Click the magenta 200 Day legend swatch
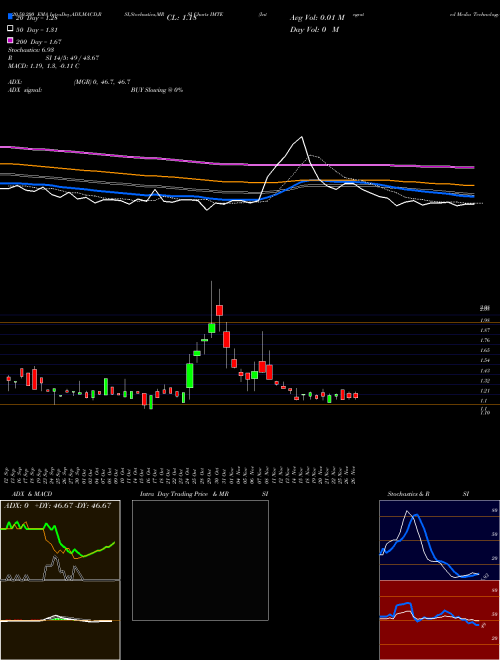The height and width of the screenshot is (660, 500). pos(11,41)
